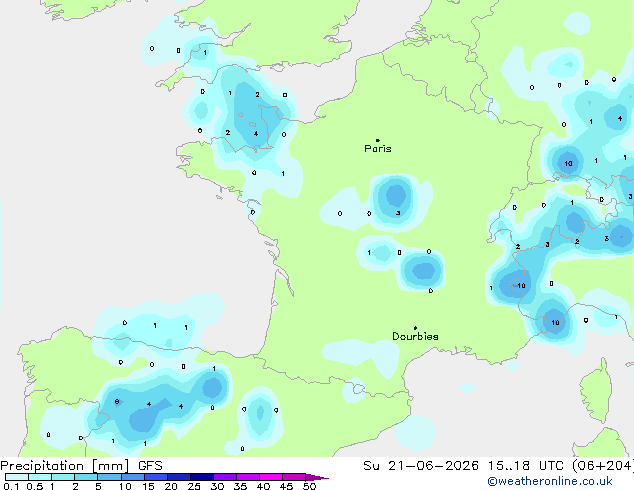Select the 1–2 mm legend swatch
The height and width of the screenshot is (490, 634).
(63, 477)
